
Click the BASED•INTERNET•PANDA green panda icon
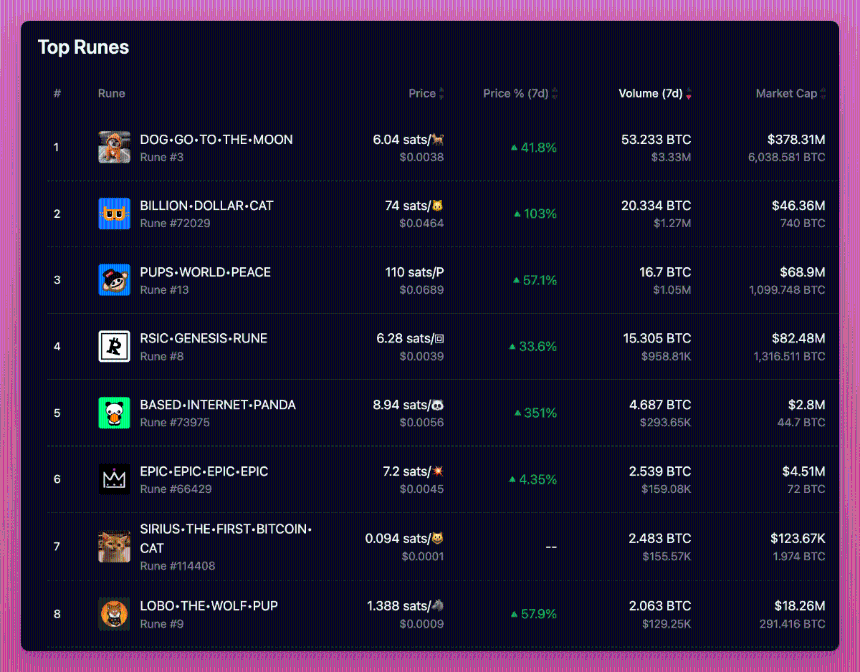click(114, 413)
